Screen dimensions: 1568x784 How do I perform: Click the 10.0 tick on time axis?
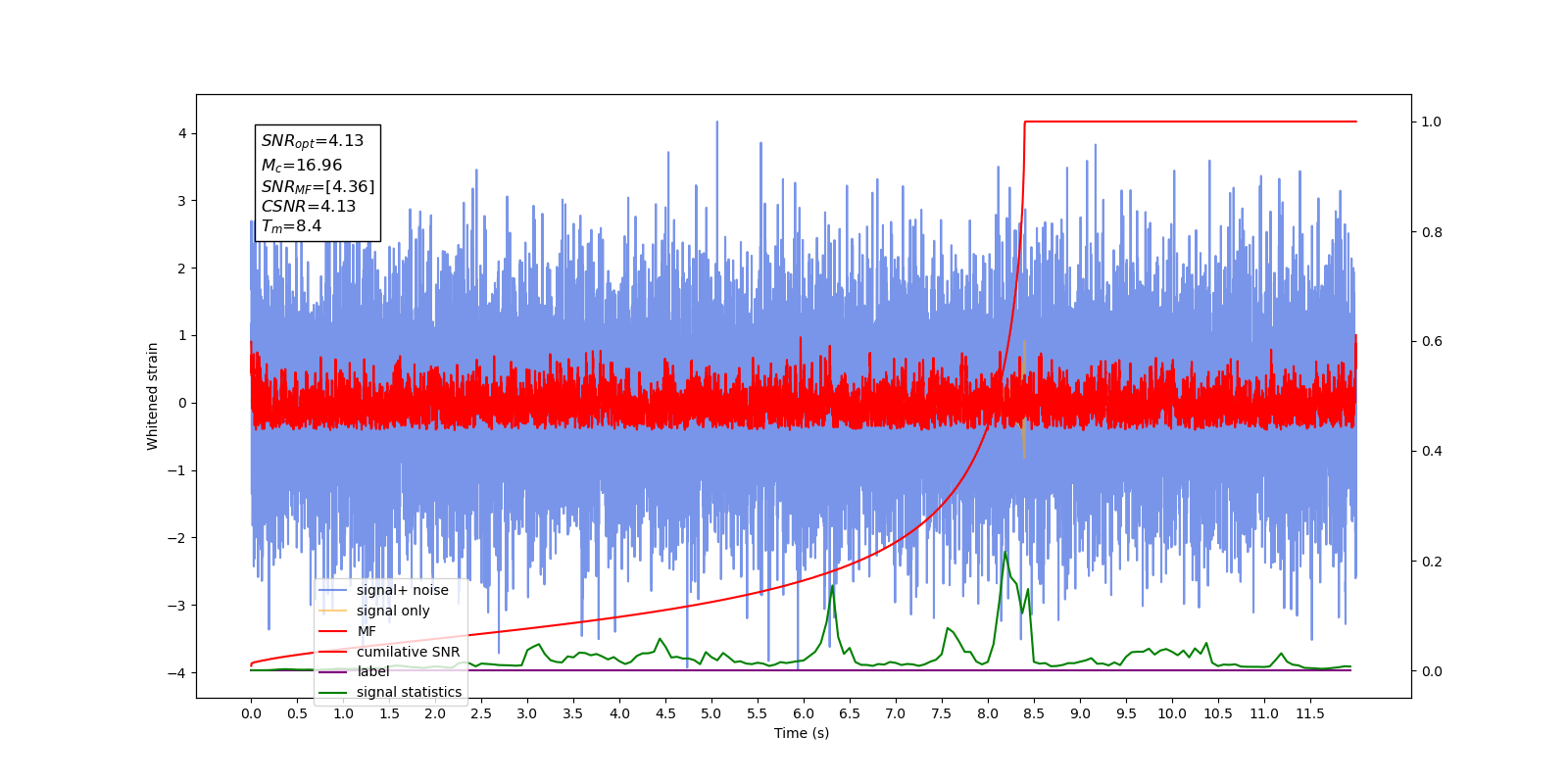pos(1172,713)
